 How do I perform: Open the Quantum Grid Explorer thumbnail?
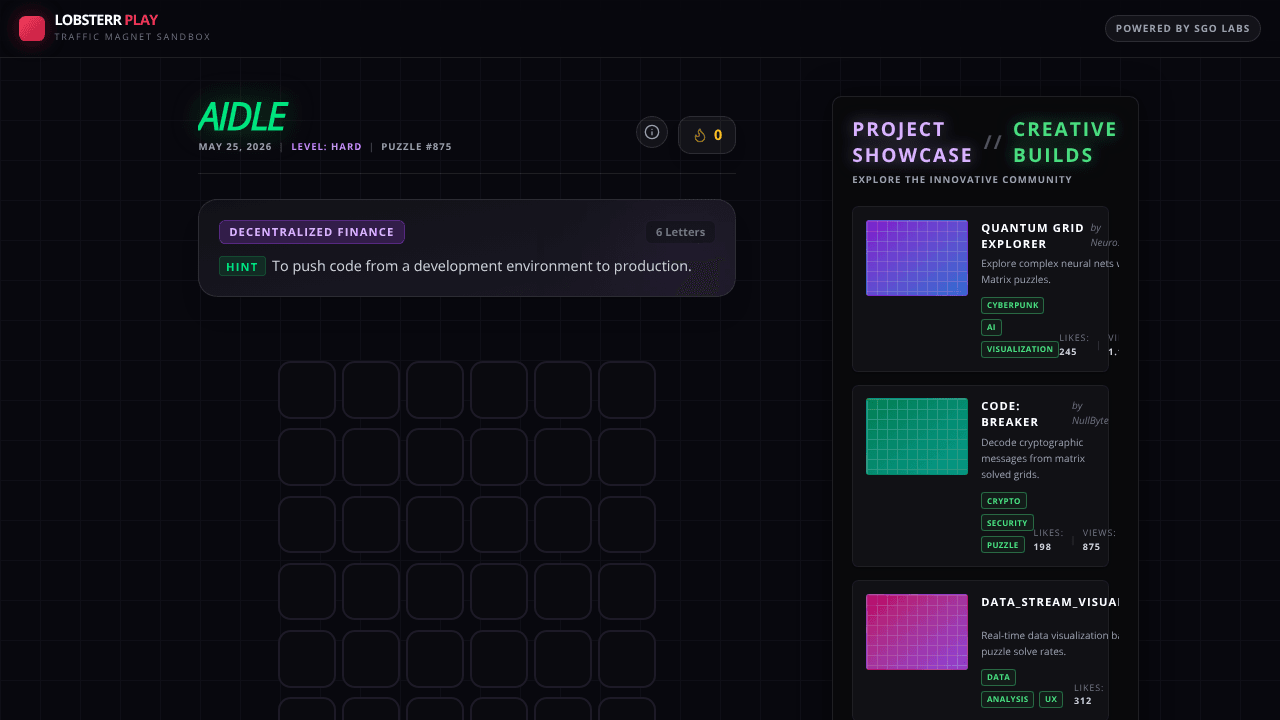click(x=917, y=258)
